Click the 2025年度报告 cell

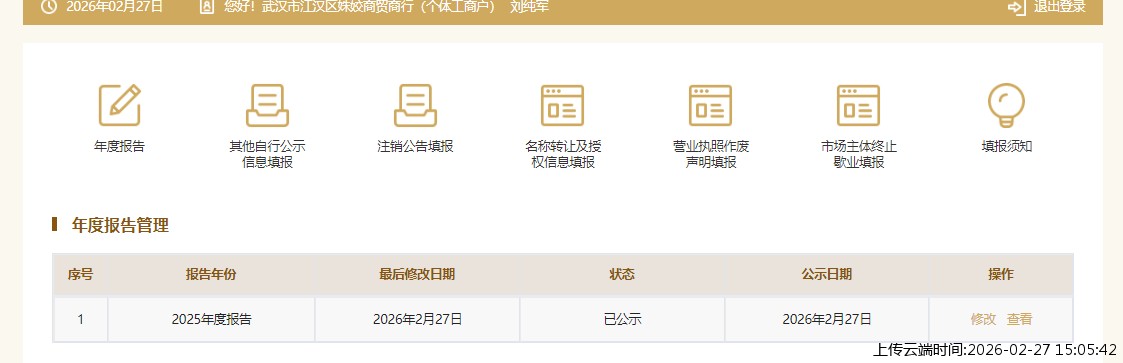tap(211, 319)
